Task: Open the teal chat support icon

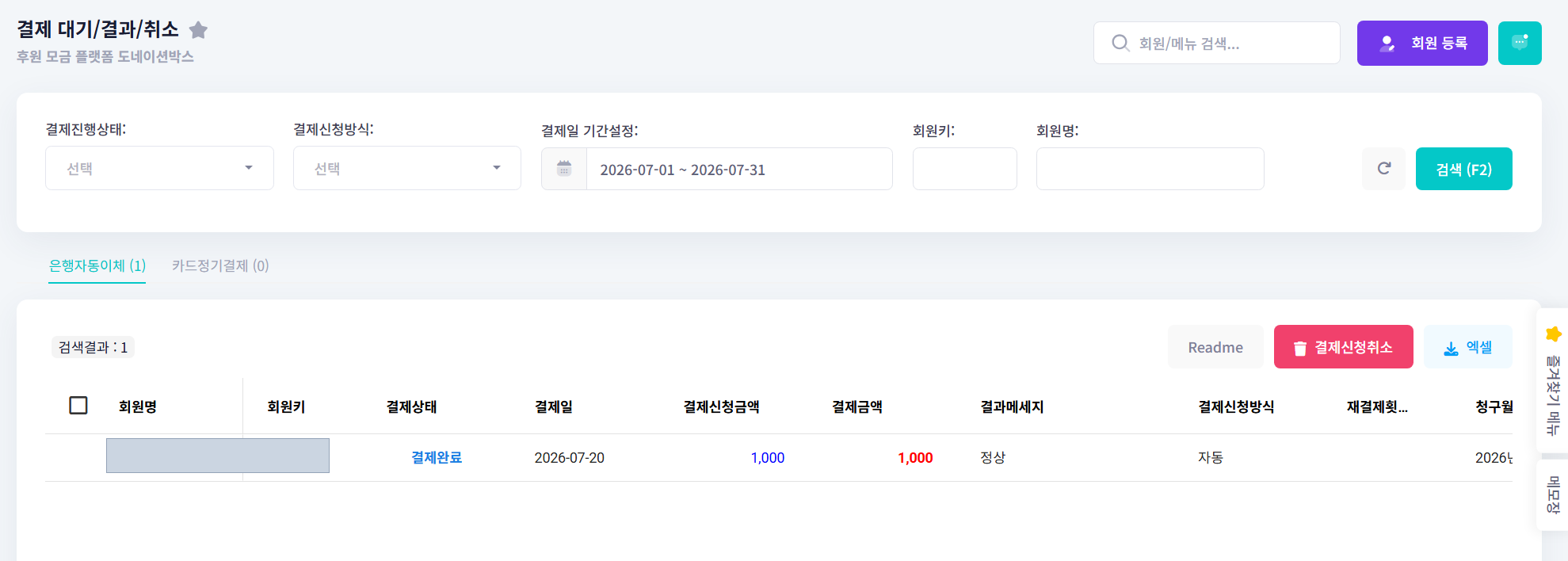Action: (1519, 43)
